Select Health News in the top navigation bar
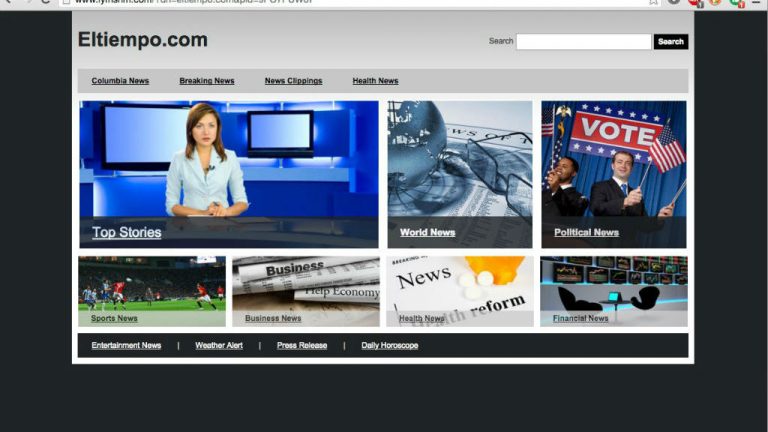Image resolution: width=768 pixels, height=432 pixels. pos(375,81)
